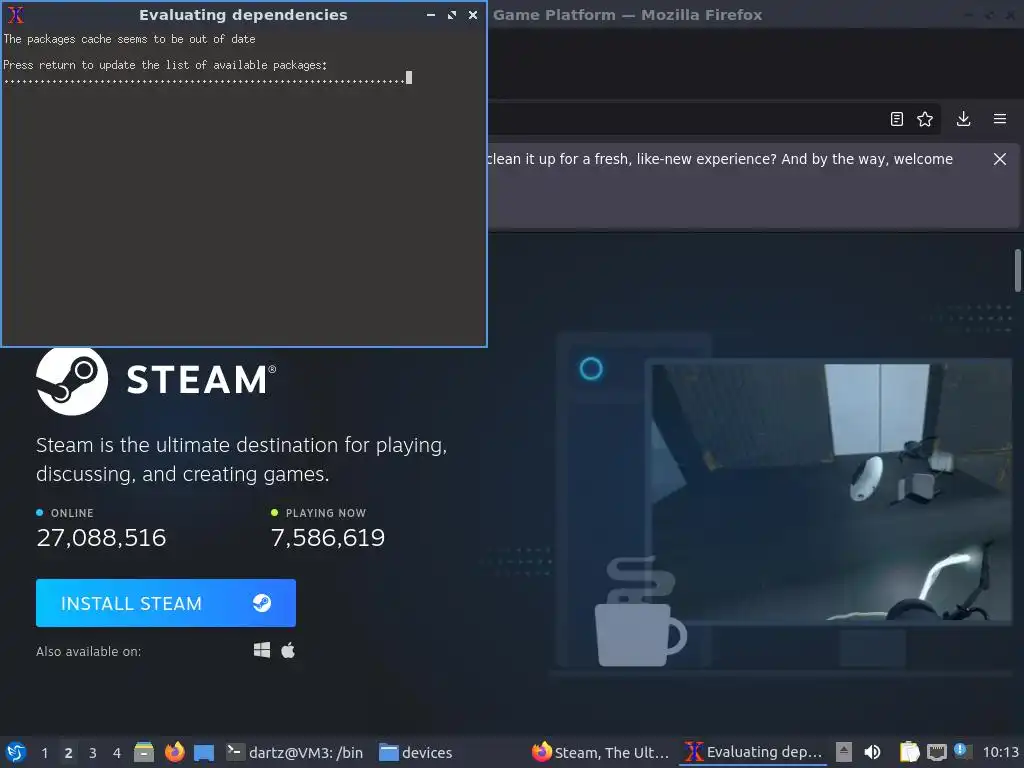The image size is (1024, 768).
Task: Open the Firefox hamburger menu
Action: click(1000, 119)
